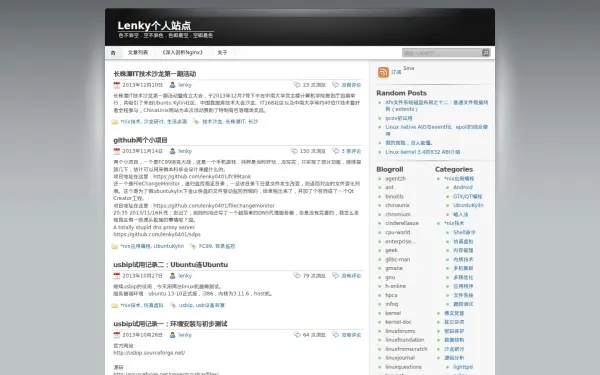Image resolution: width=600 pixels, height=375 pixels.
Task: Open the 《深入剖析Nginx》 menu item
Action: click(183, 52)
